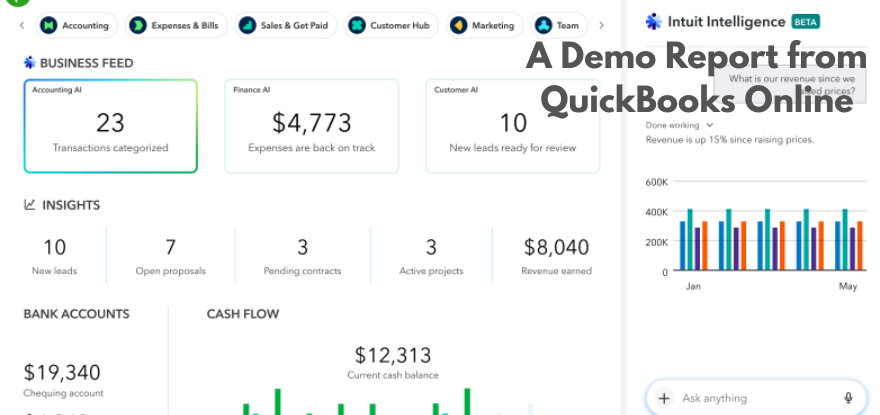Screen dimensions: 880x415
Task: Click the New leads insight value 10
Action: 54,247
